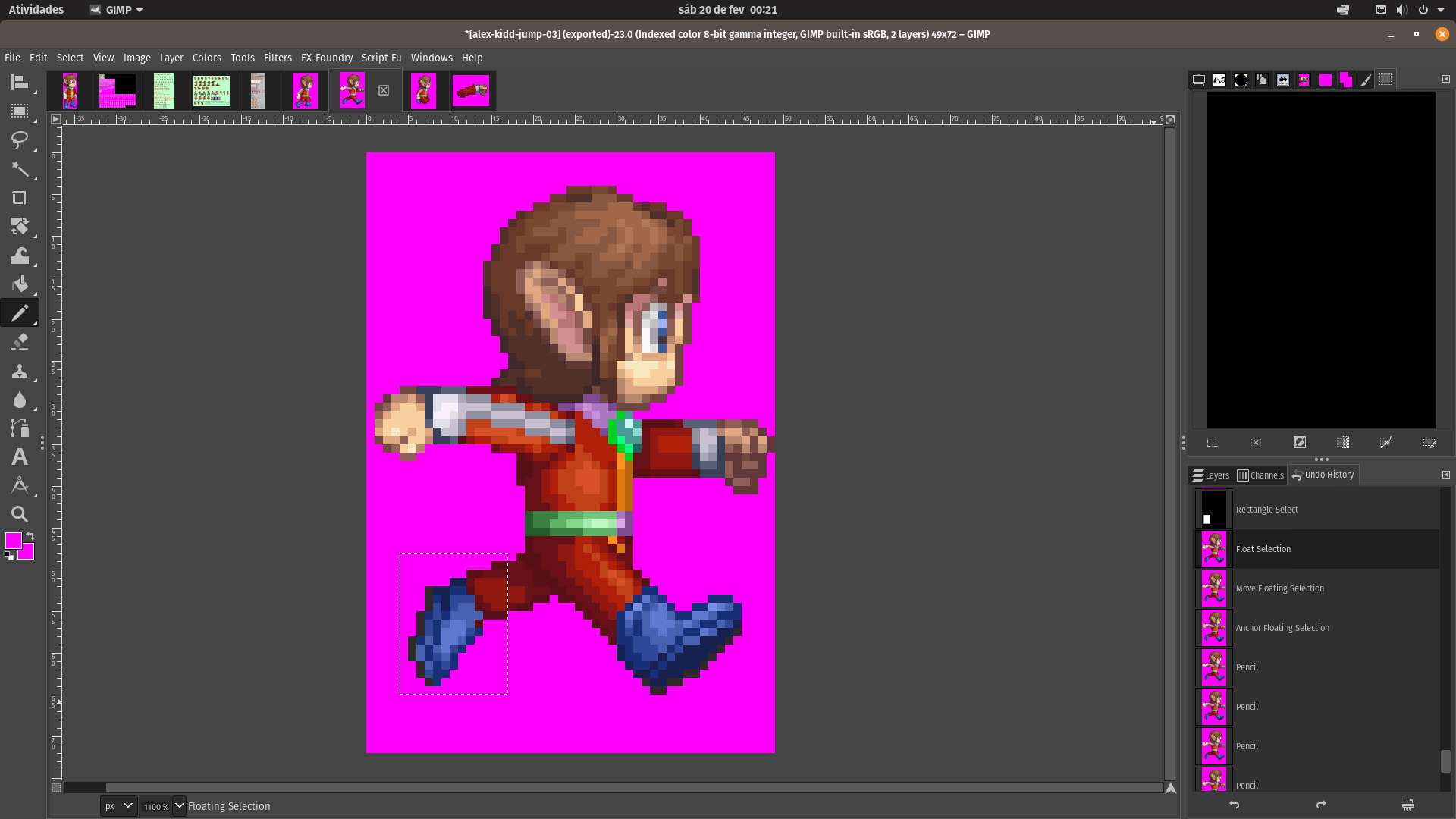Clear undo history icon
Screen dimensions: 1456x819
coord(1408,805)
